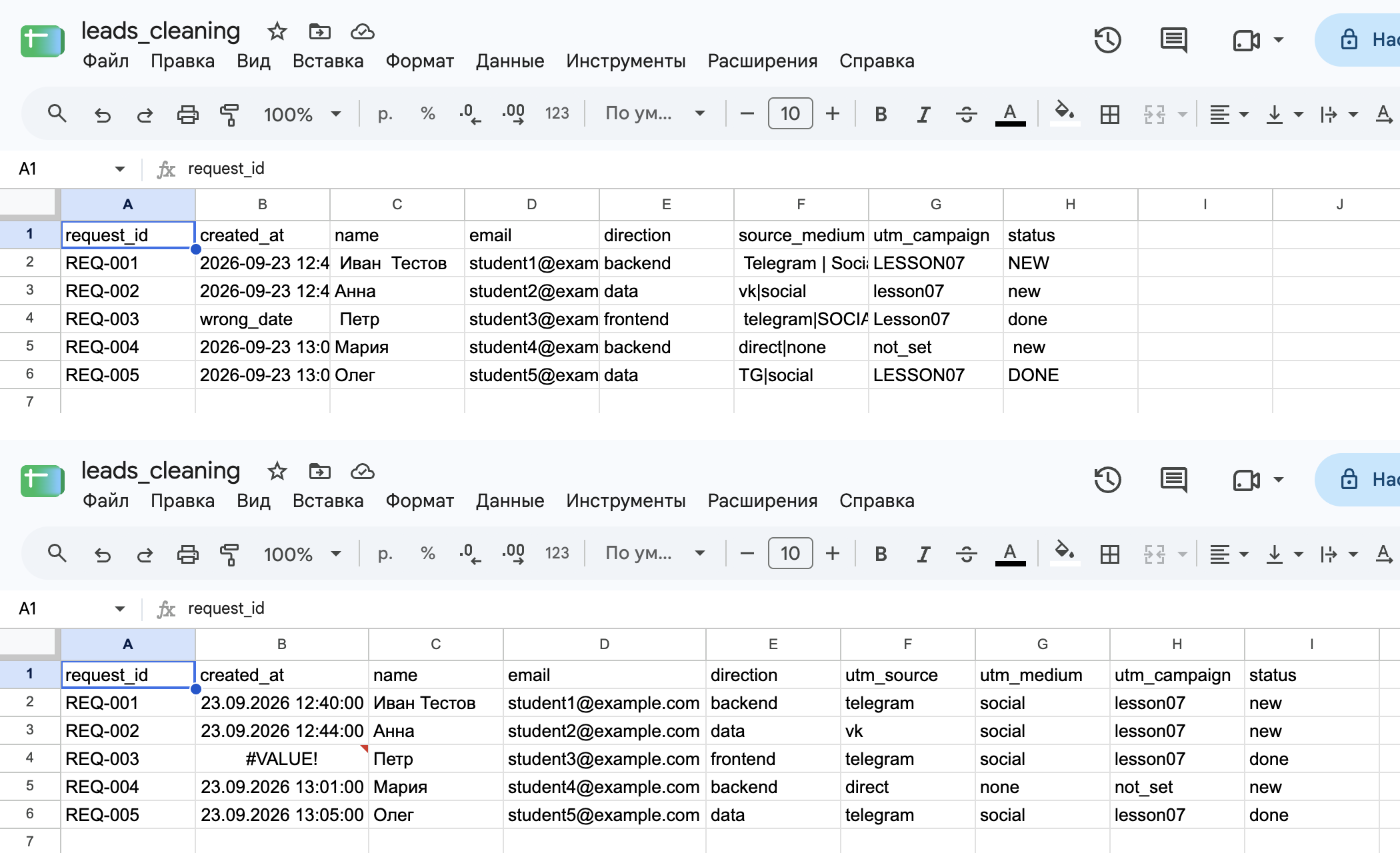Click print icon in upper window toolbar

[187, 115]
